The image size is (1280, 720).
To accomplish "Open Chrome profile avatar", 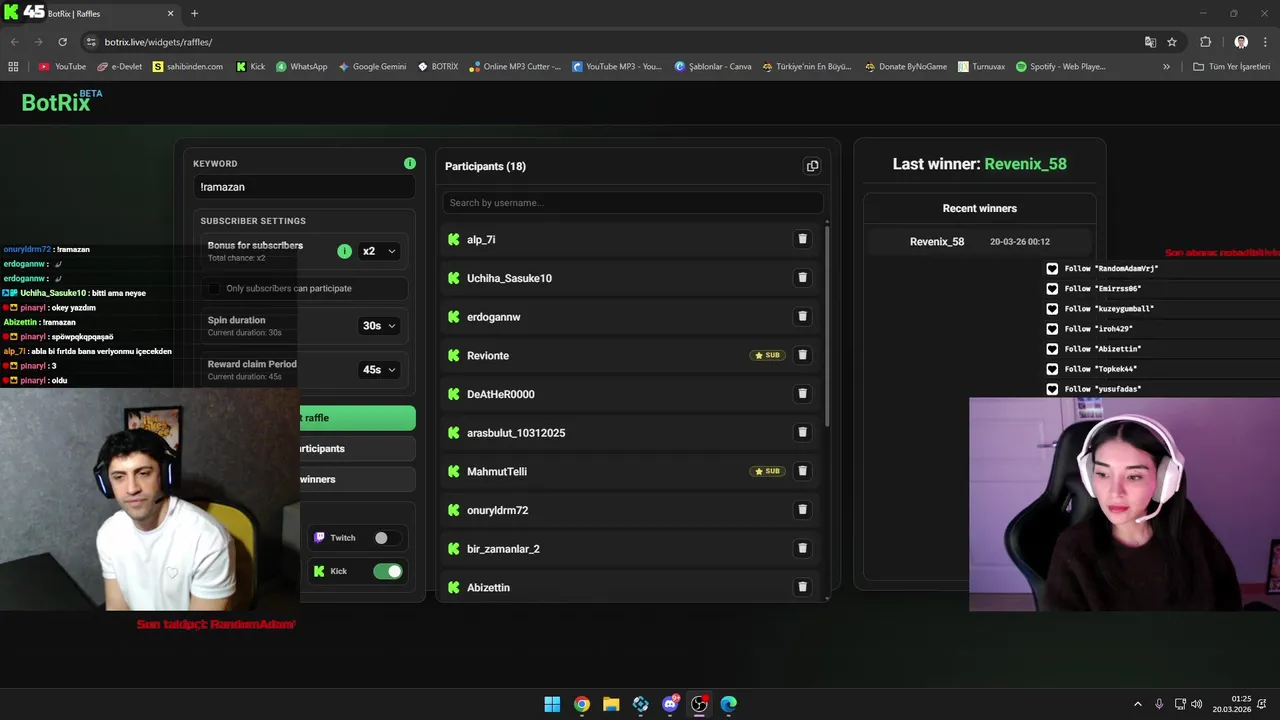I will pos(1241,42).
